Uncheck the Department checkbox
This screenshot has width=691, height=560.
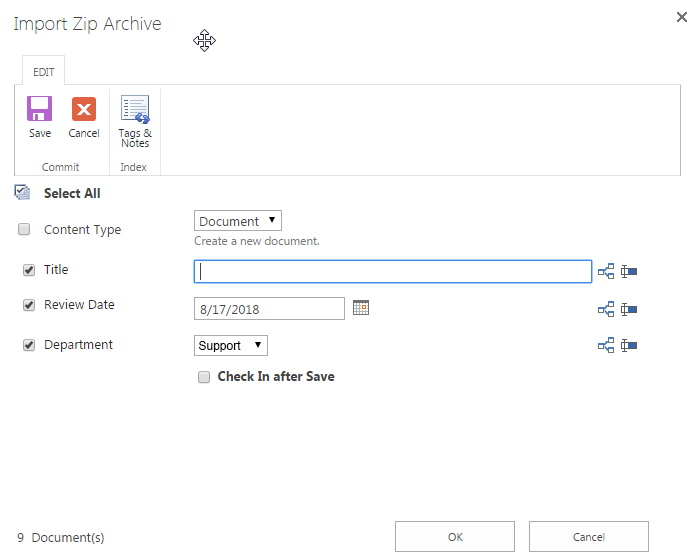coord(29,345)
